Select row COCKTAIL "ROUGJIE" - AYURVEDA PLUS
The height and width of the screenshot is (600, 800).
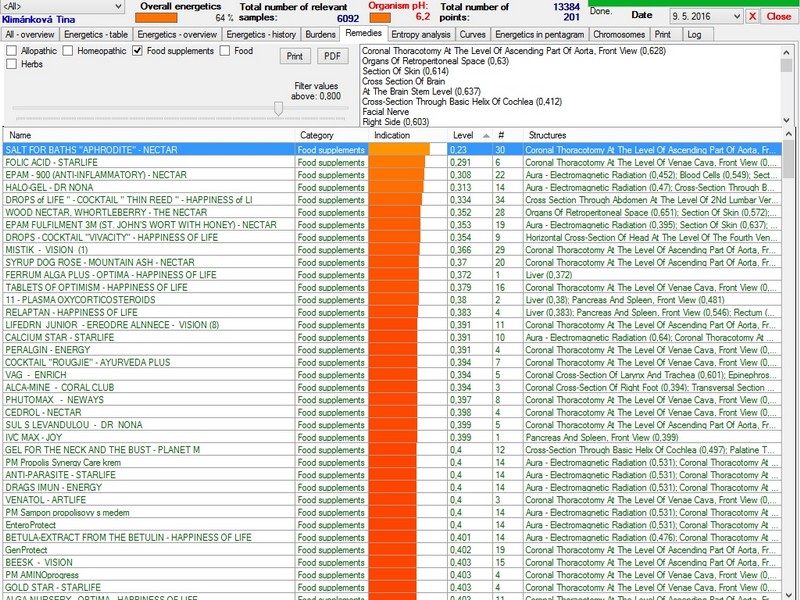(392, 362)
